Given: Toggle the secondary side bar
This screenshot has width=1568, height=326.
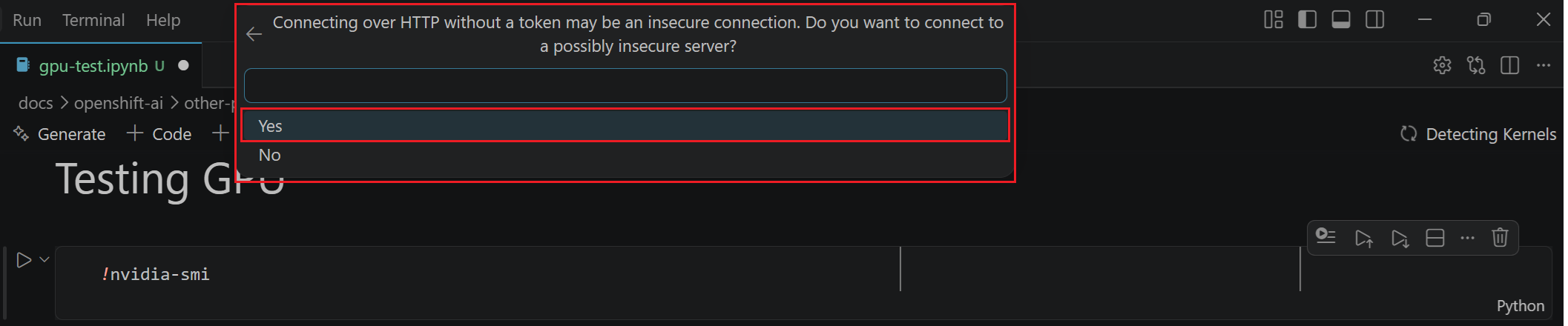Looking at the screenshot, I should click(1374, 20).
